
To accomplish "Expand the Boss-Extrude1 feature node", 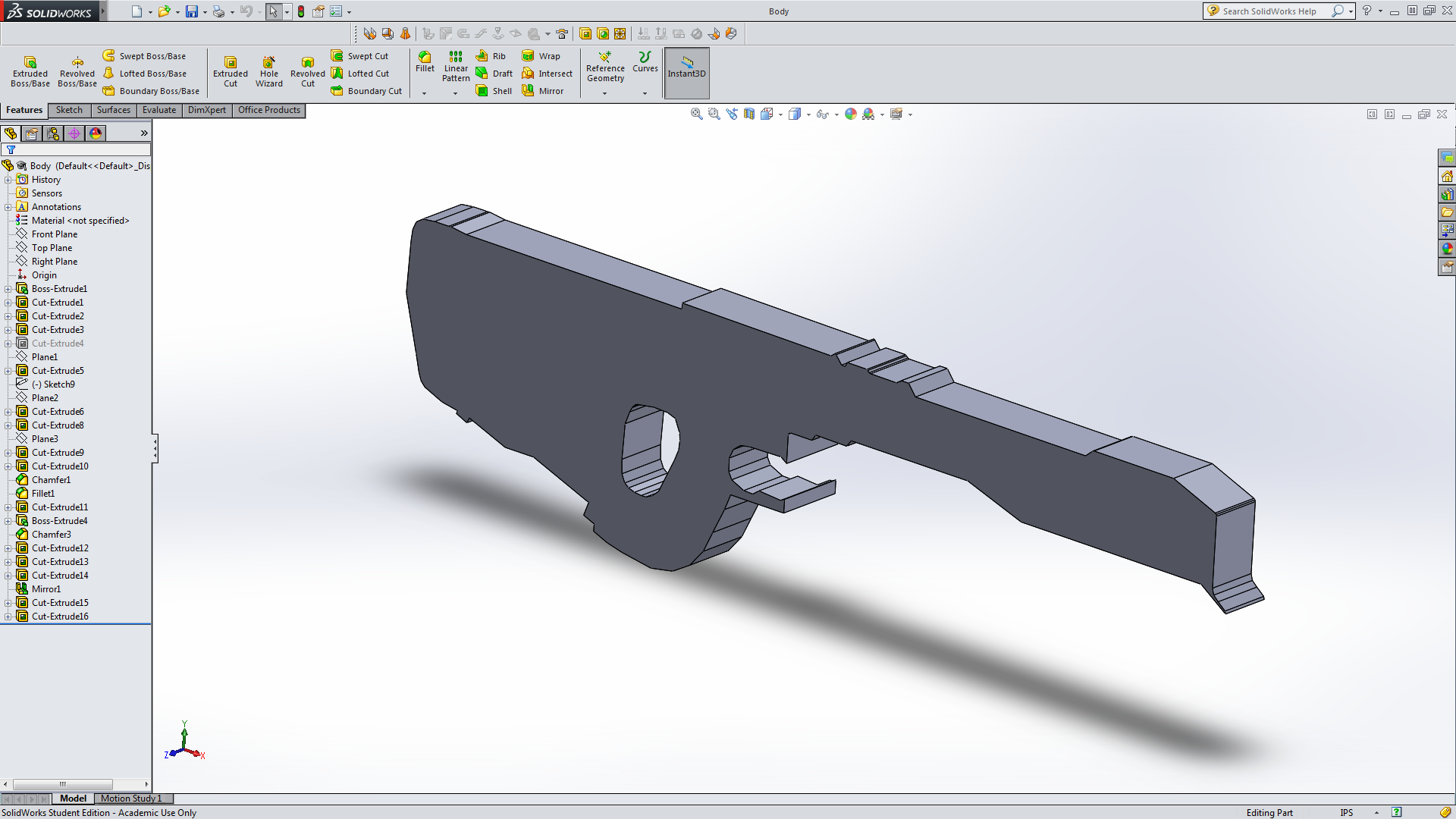I will [8, 289].
